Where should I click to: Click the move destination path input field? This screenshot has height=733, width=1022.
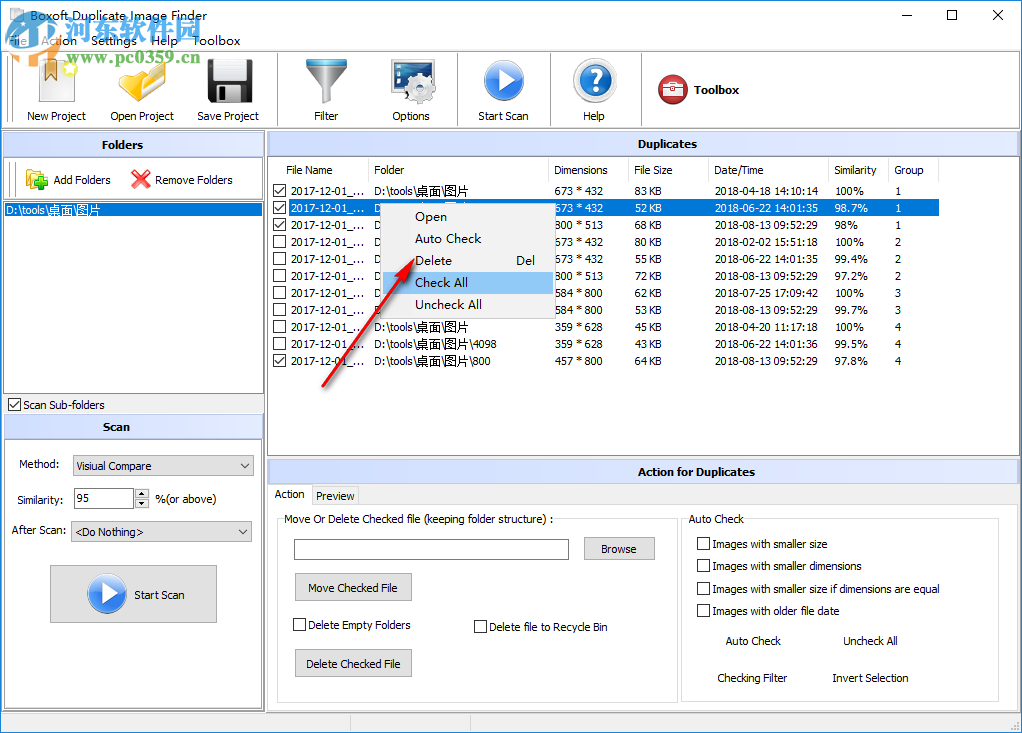tap(430, 549)
